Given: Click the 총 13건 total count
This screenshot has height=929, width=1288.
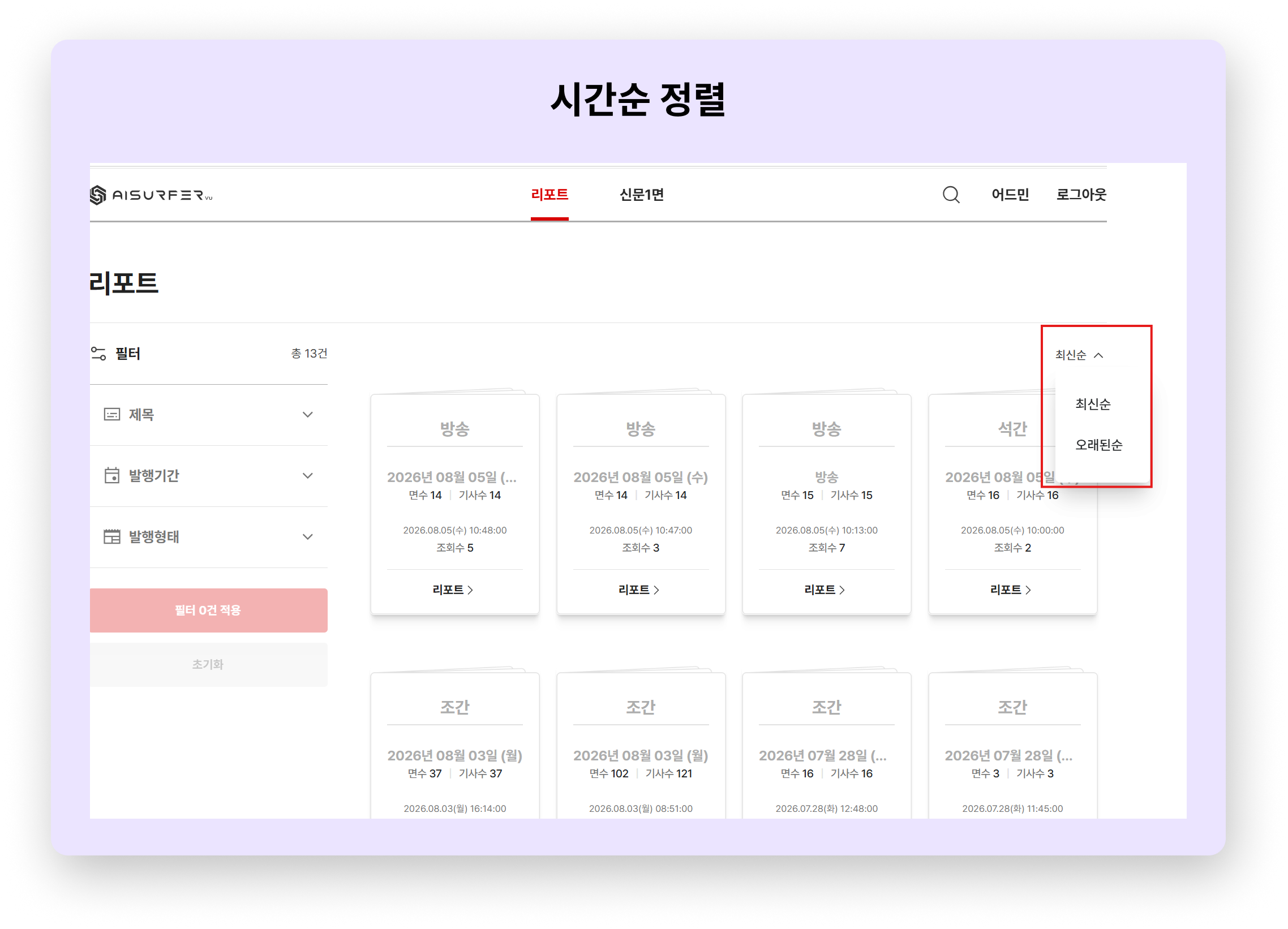Looking at the screenshot, I should 309,354.
